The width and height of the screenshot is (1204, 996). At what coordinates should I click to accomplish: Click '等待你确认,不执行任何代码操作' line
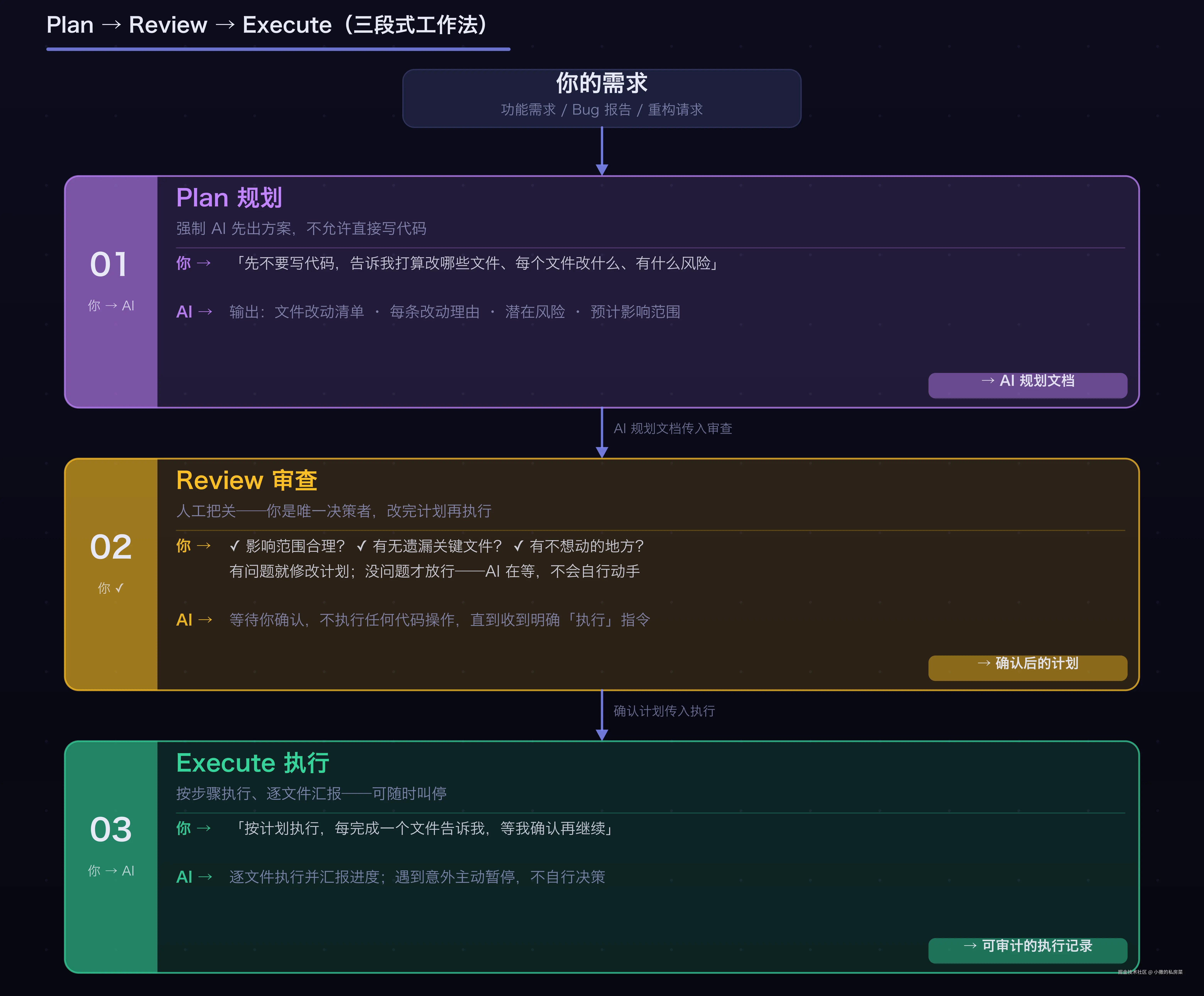click(440, 620)
